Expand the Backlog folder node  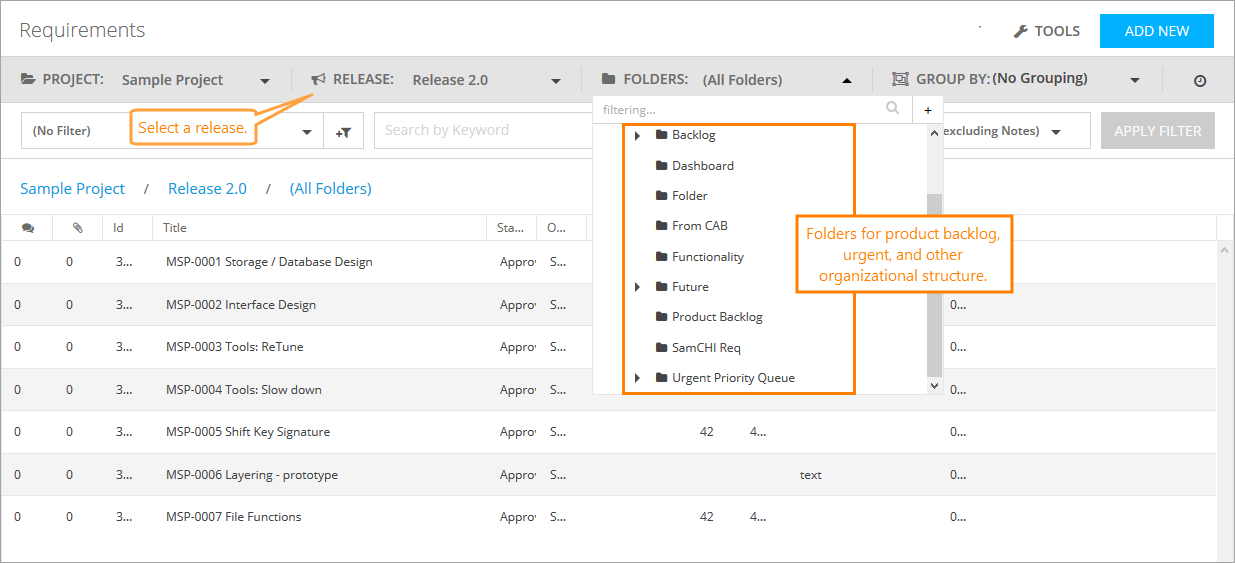pyautogui.click(x=638, y=135)
